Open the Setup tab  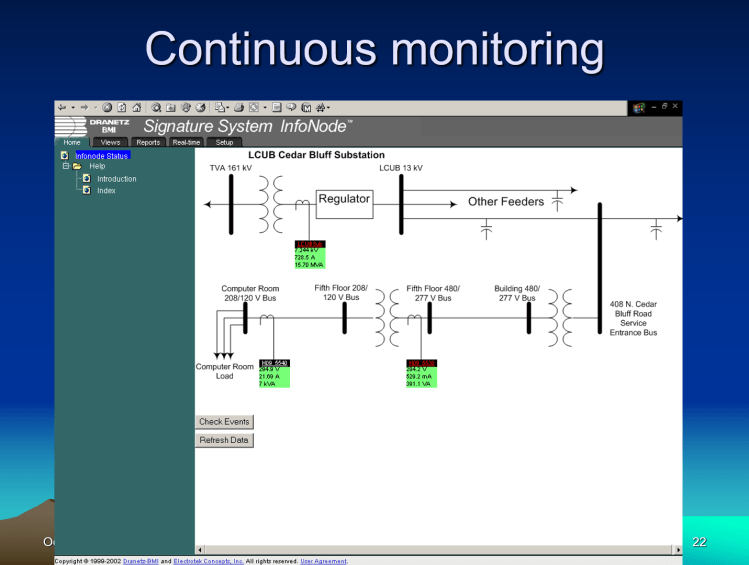click(224, 143)
